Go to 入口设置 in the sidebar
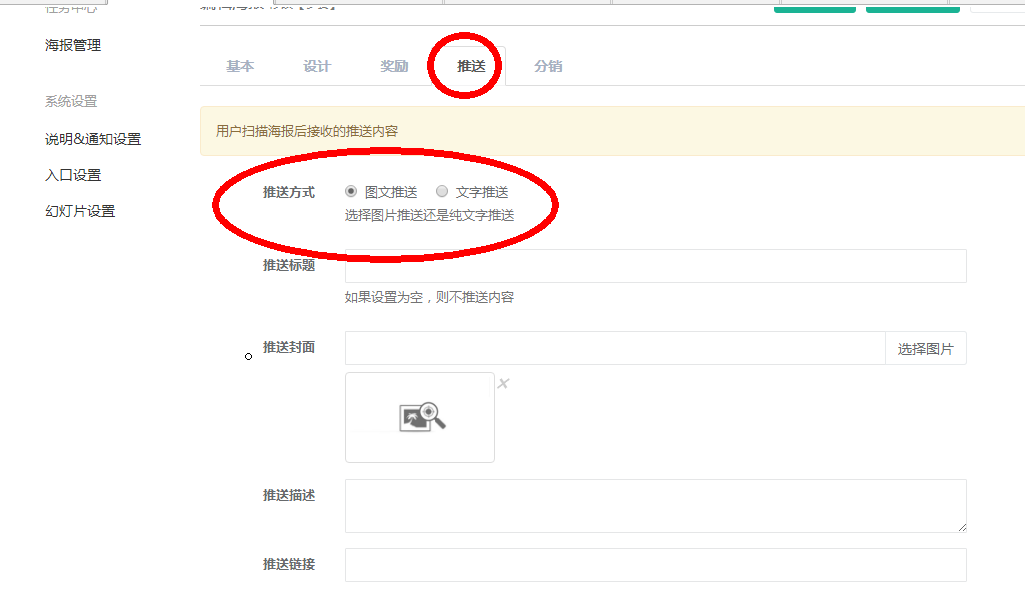This screenshot has height=603, width=1025. coord(73,175)
